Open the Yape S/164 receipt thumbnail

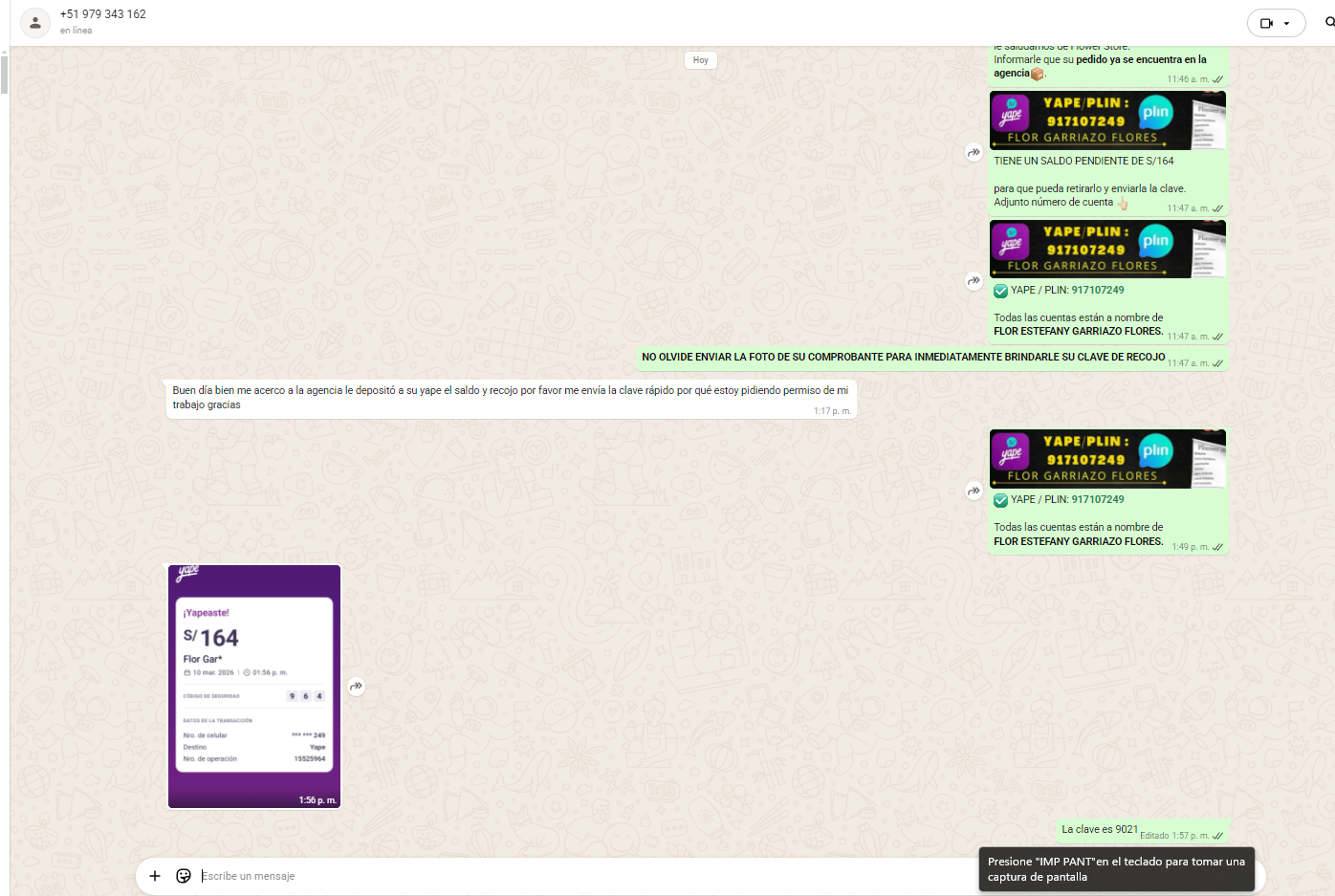point(254,686)
